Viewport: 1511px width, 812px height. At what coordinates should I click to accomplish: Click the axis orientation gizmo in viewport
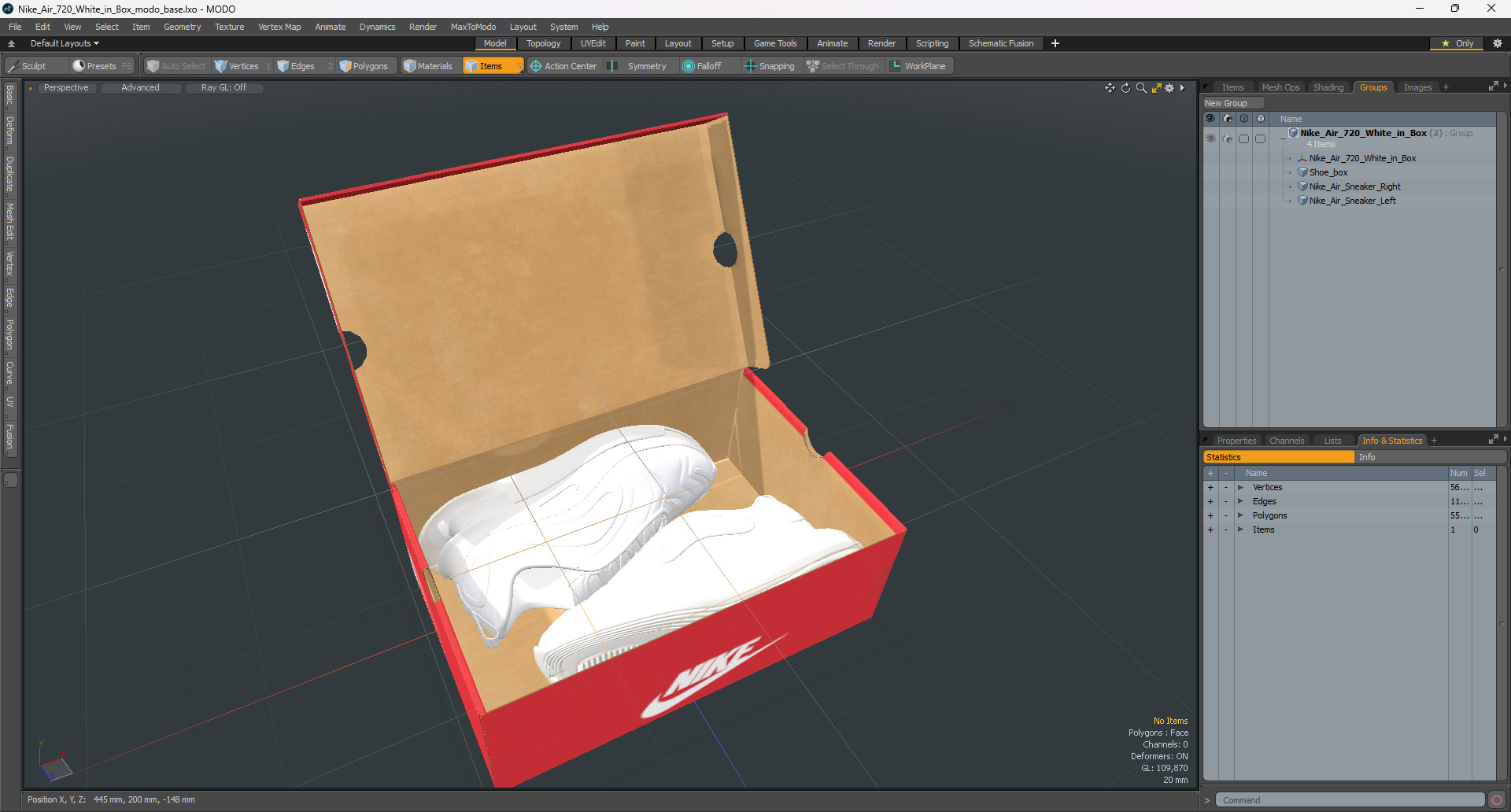pyautogui.click(x=54, y=762)
